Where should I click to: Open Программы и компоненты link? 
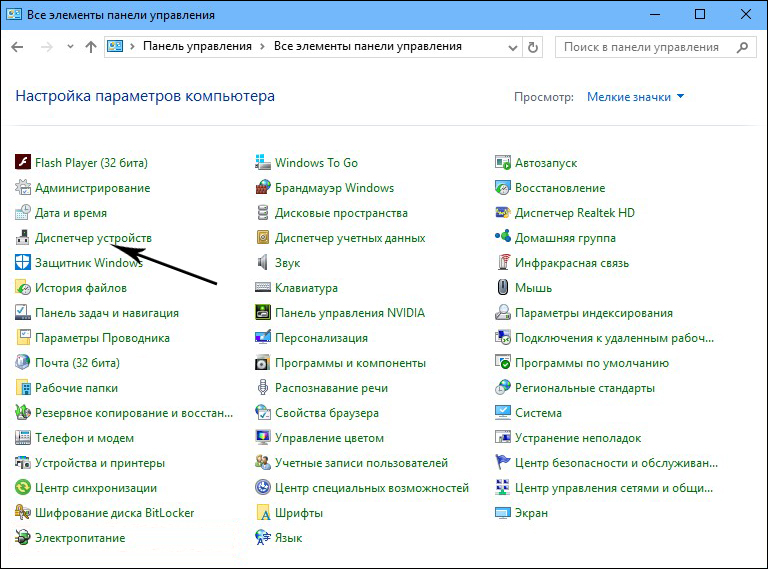click(x=350, y=363)
